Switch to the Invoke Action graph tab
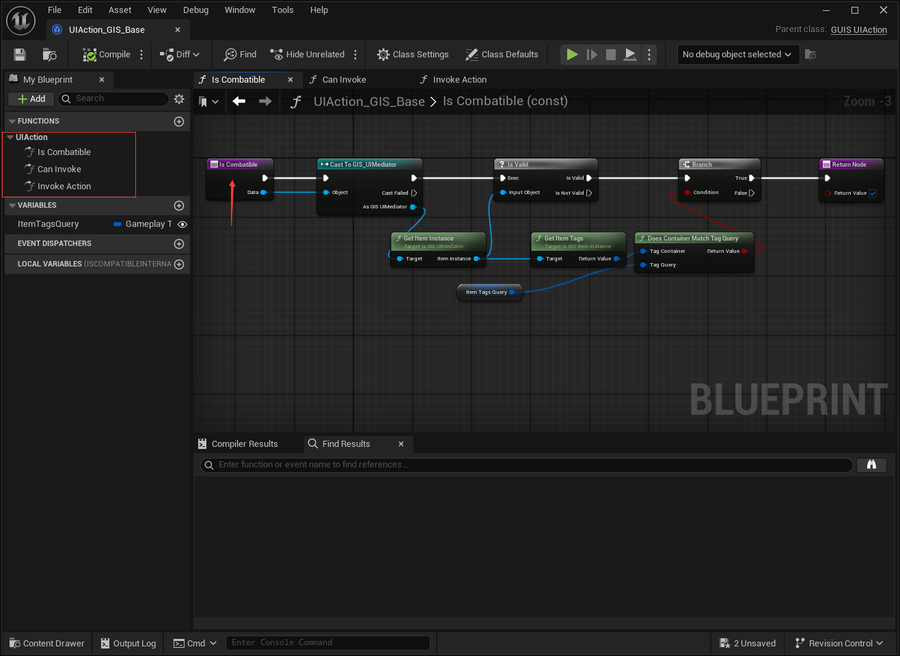The image size is (900, 656). click(x=460, y=80)
